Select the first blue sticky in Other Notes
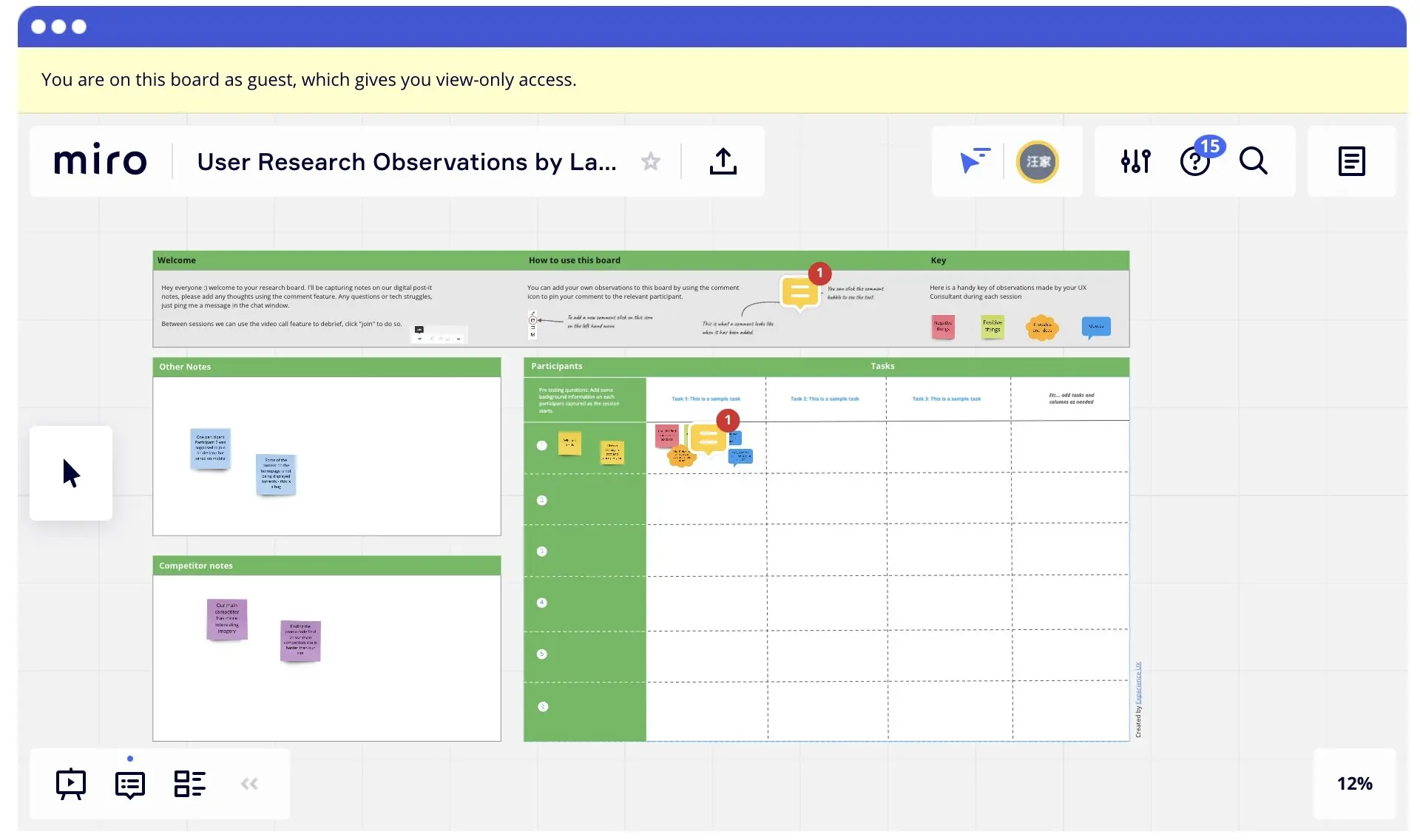The width and height of the screenshot is (1420, 840). click(211, 448)
